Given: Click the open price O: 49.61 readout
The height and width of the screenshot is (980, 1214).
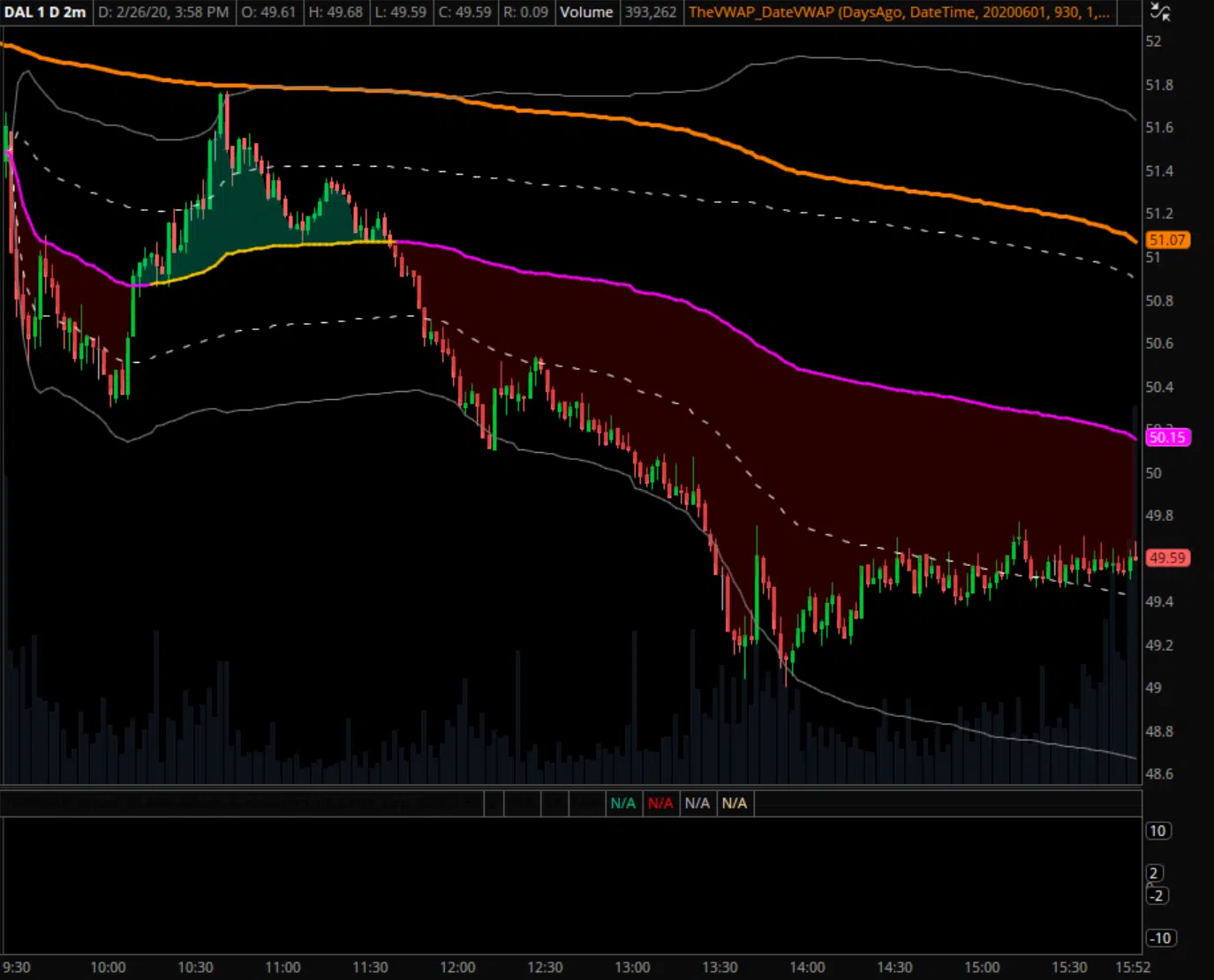Looking at the screenshot, I should (x=269, y=12).
